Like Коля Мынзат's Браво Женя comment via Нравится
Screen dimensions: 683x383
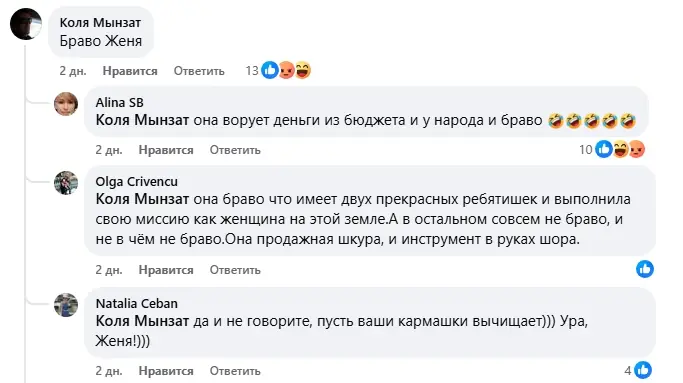130,71
